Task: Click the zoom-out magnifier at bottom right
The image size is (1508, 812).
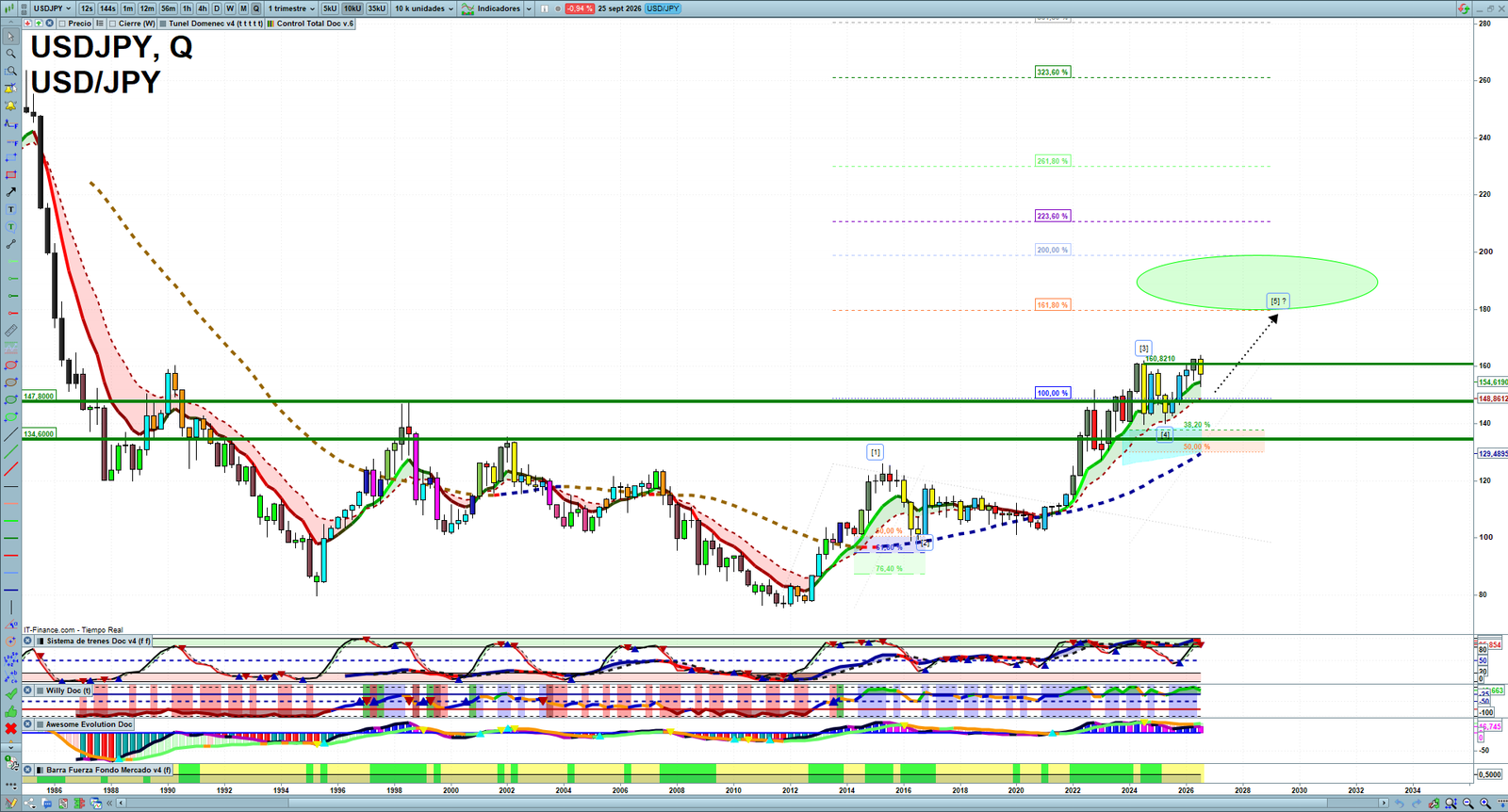Action: [1467, 804]
